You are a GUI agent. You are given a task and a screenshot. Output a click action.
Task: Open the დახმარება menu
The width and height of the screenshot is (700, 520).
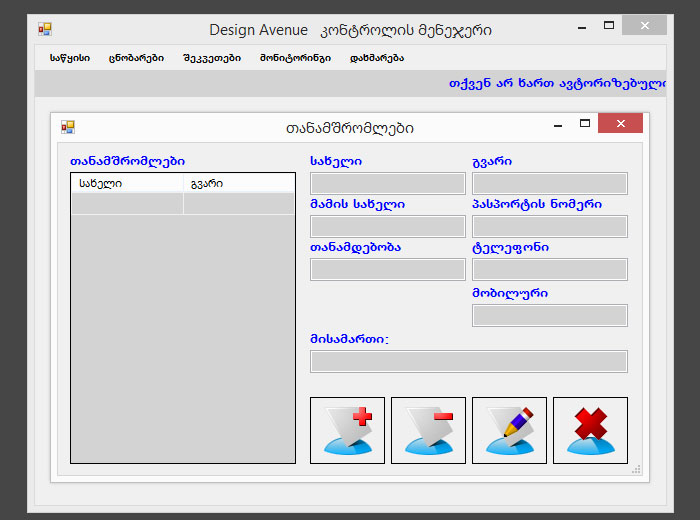(x=377, y=58)
